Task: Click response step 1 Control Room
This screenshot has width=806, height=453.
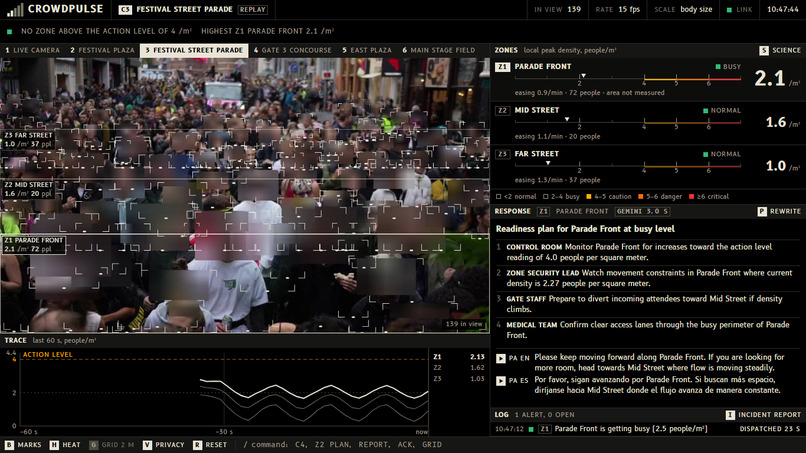Action: click(648, 252)
